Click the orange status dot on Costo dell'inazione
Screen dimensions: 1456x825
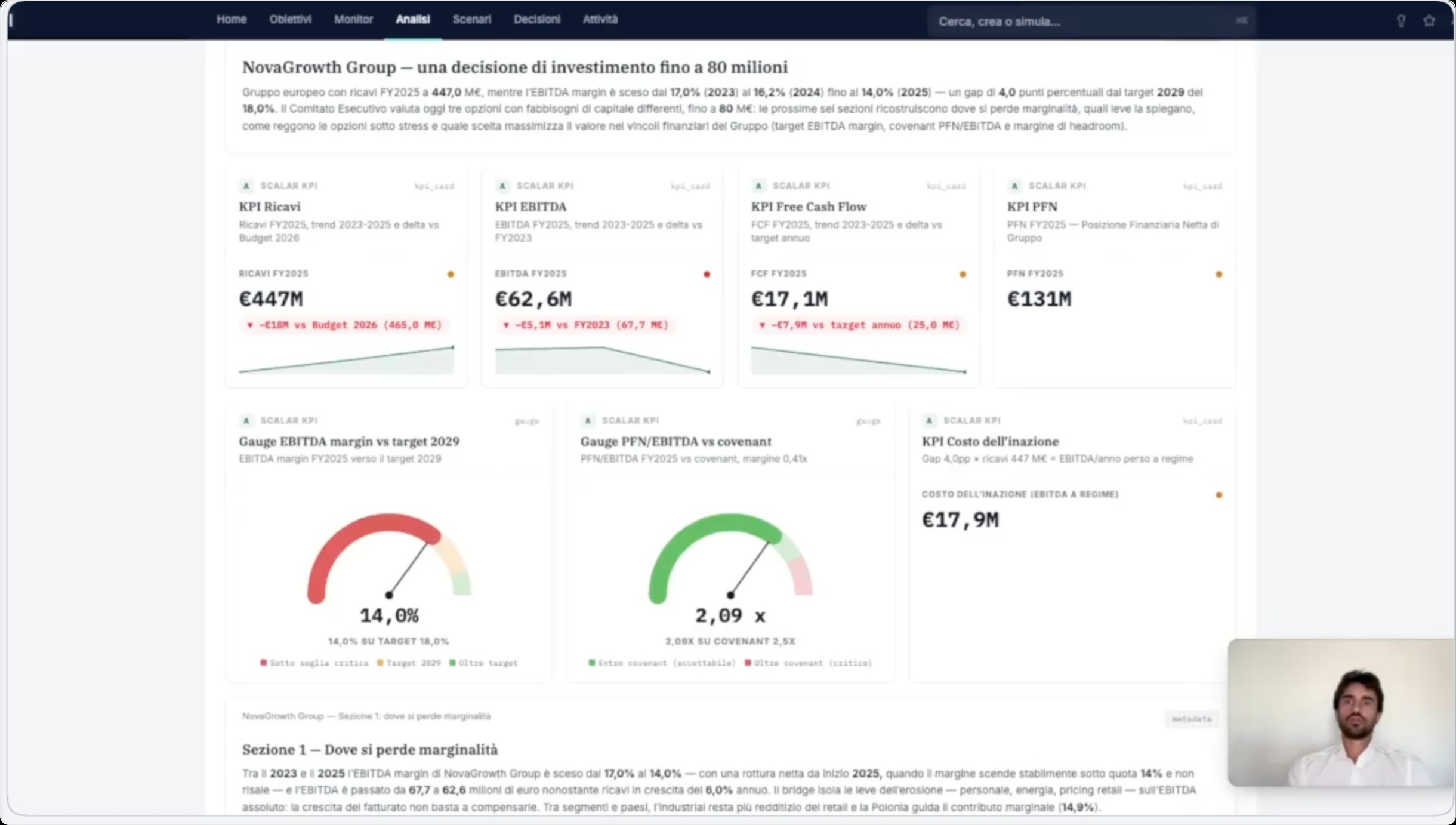pos(1219,495)
